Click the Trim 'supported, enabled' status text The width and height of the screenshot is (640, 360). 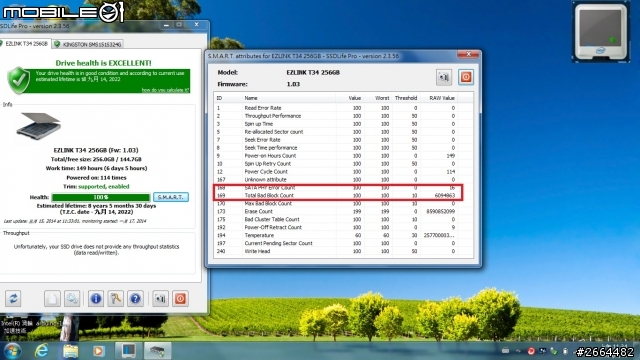pyautogui.click(x=104, y=187)
